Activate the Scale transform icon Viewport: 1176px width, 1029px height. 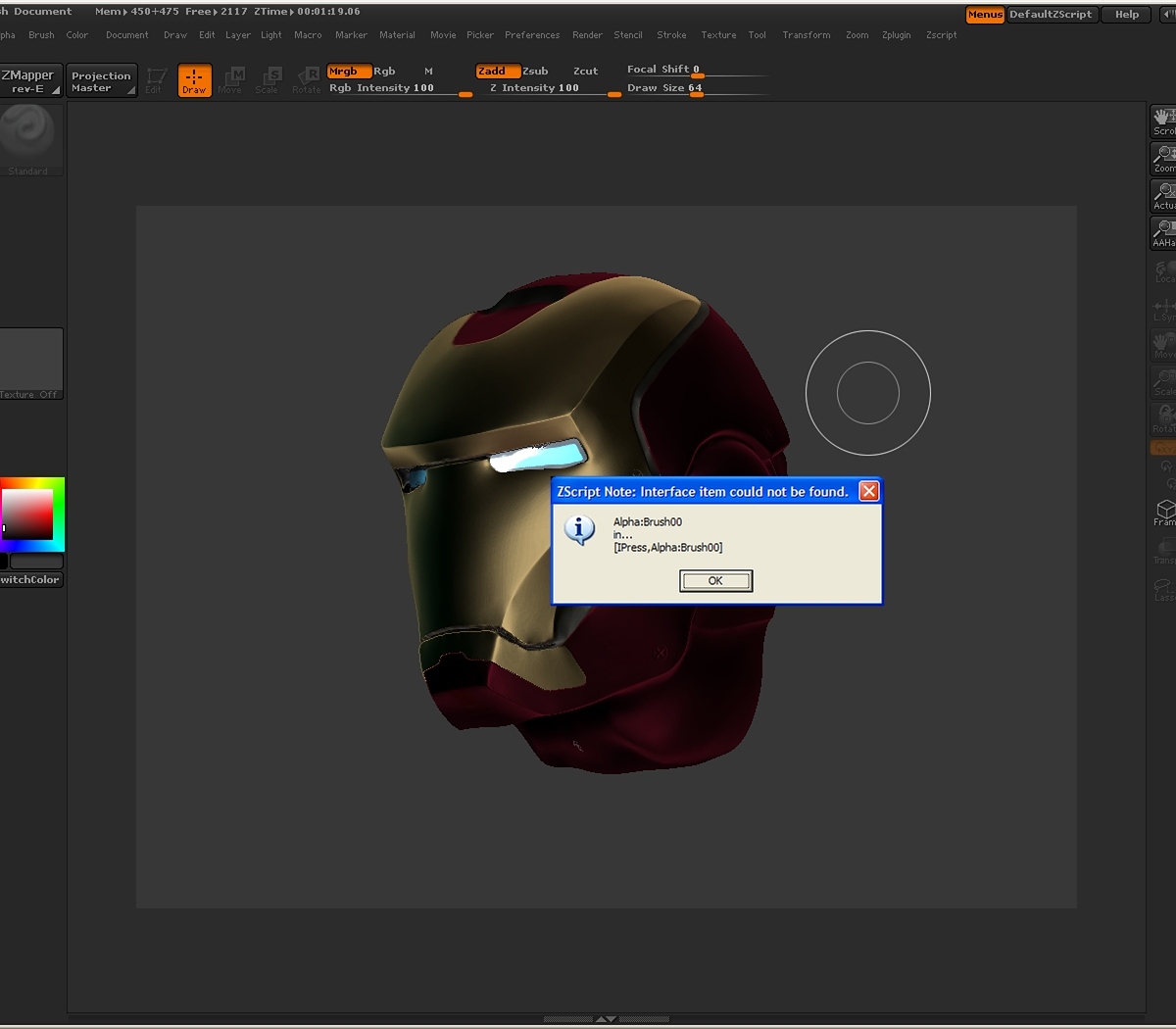[269, 80]
